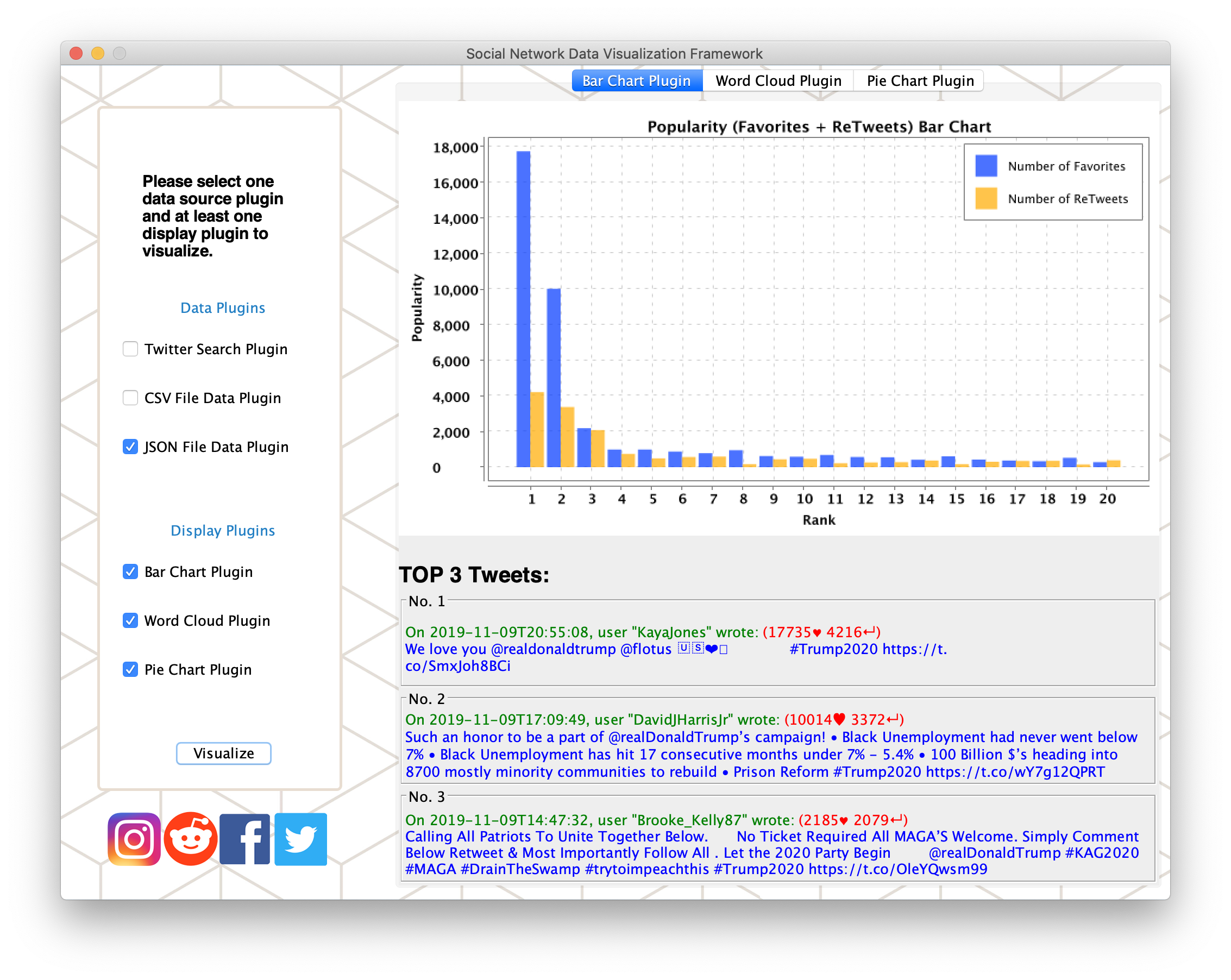
Task: Click the orange retweets bar at rank 1
Action: (537, 430)
